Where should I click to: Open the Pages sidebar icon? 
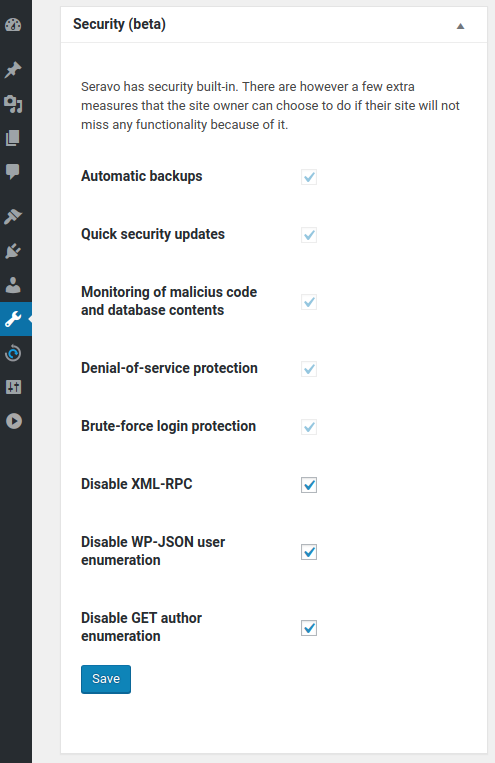[x=13, y=138]
